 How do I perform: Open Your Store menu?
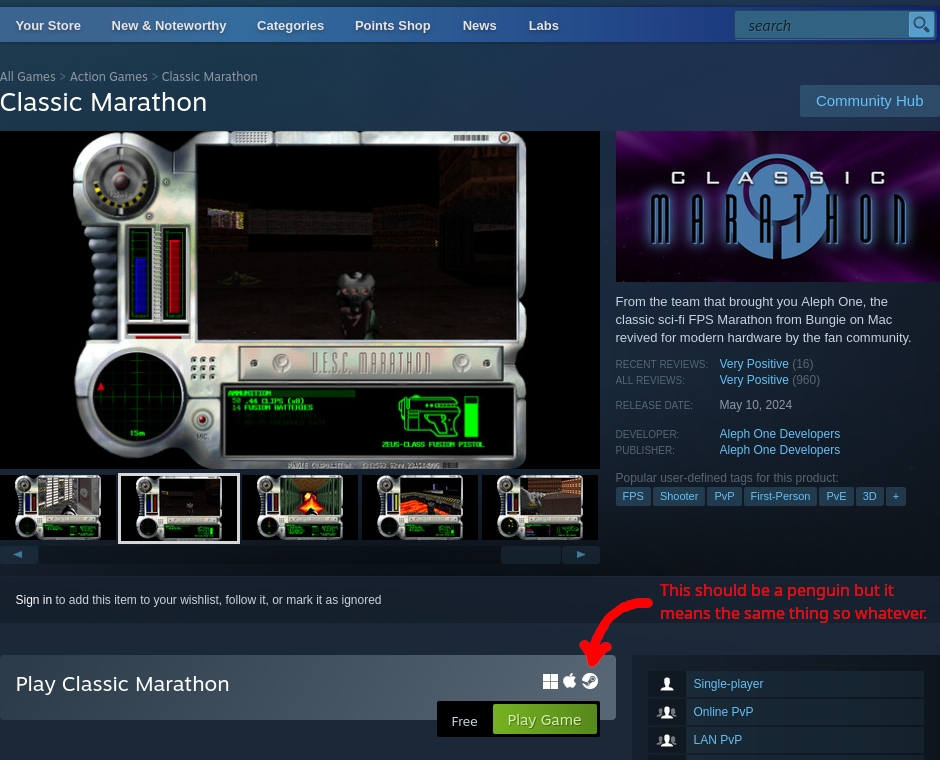[48, 26]
